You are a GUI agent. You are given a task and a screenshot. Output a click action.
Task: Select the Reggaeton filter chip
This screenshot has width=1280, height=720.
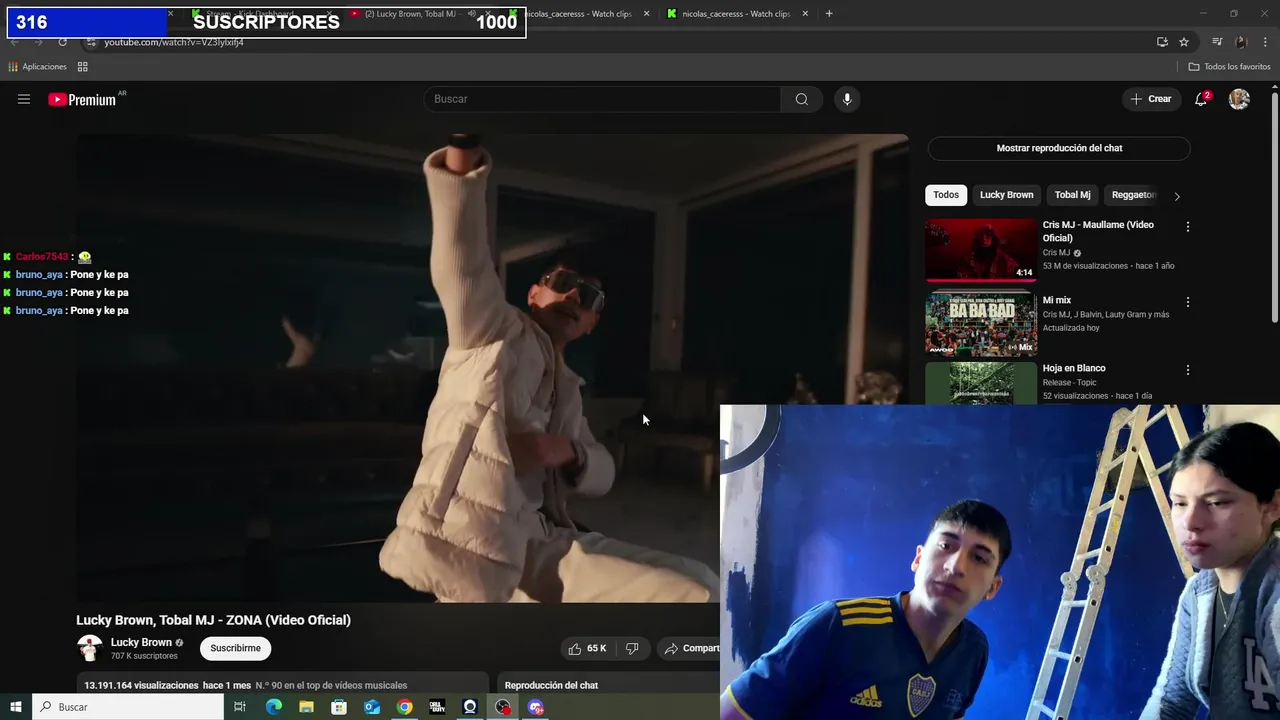point(1133,195)
